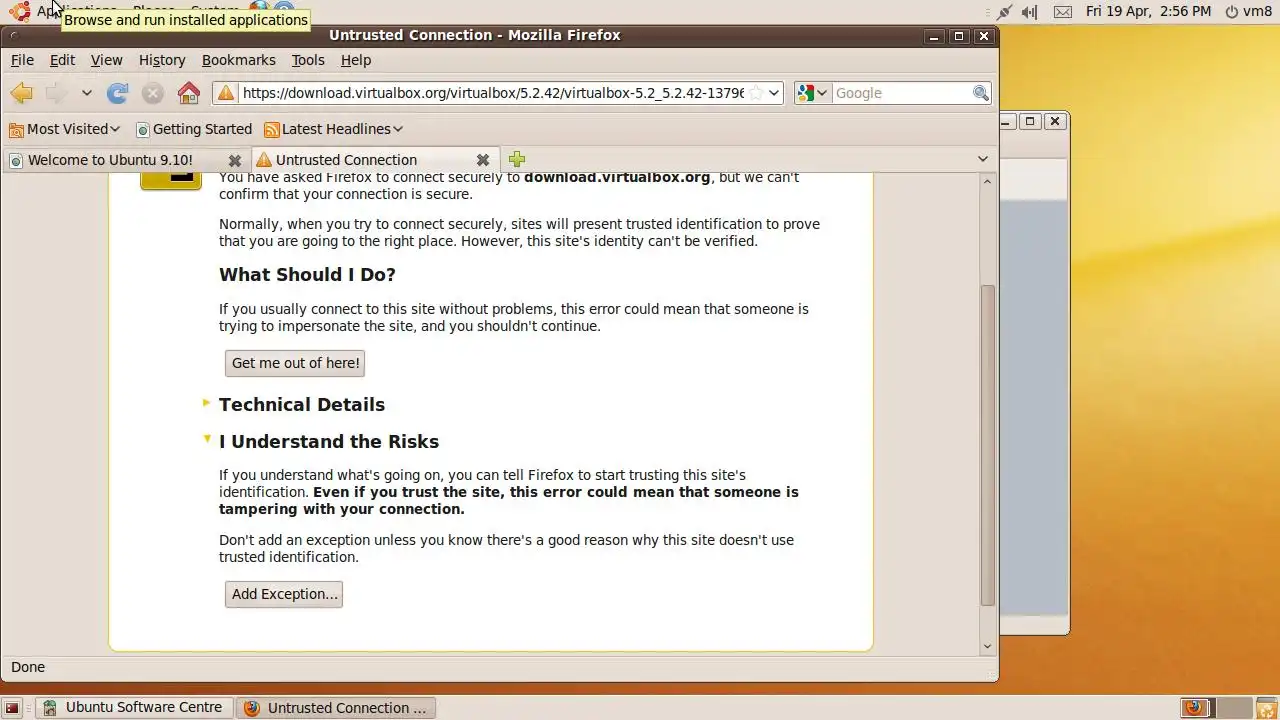
Task: Open the address bar URL history dropdown
Action: 774,93
